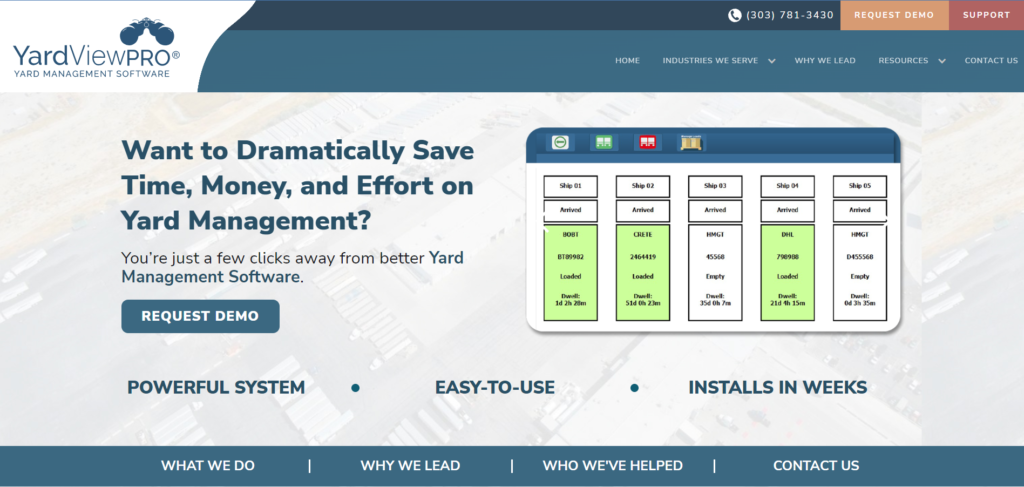Click the blue Request Demo hero button
The width and height of the screenshot is (1024, 487).
coord(200,316)
